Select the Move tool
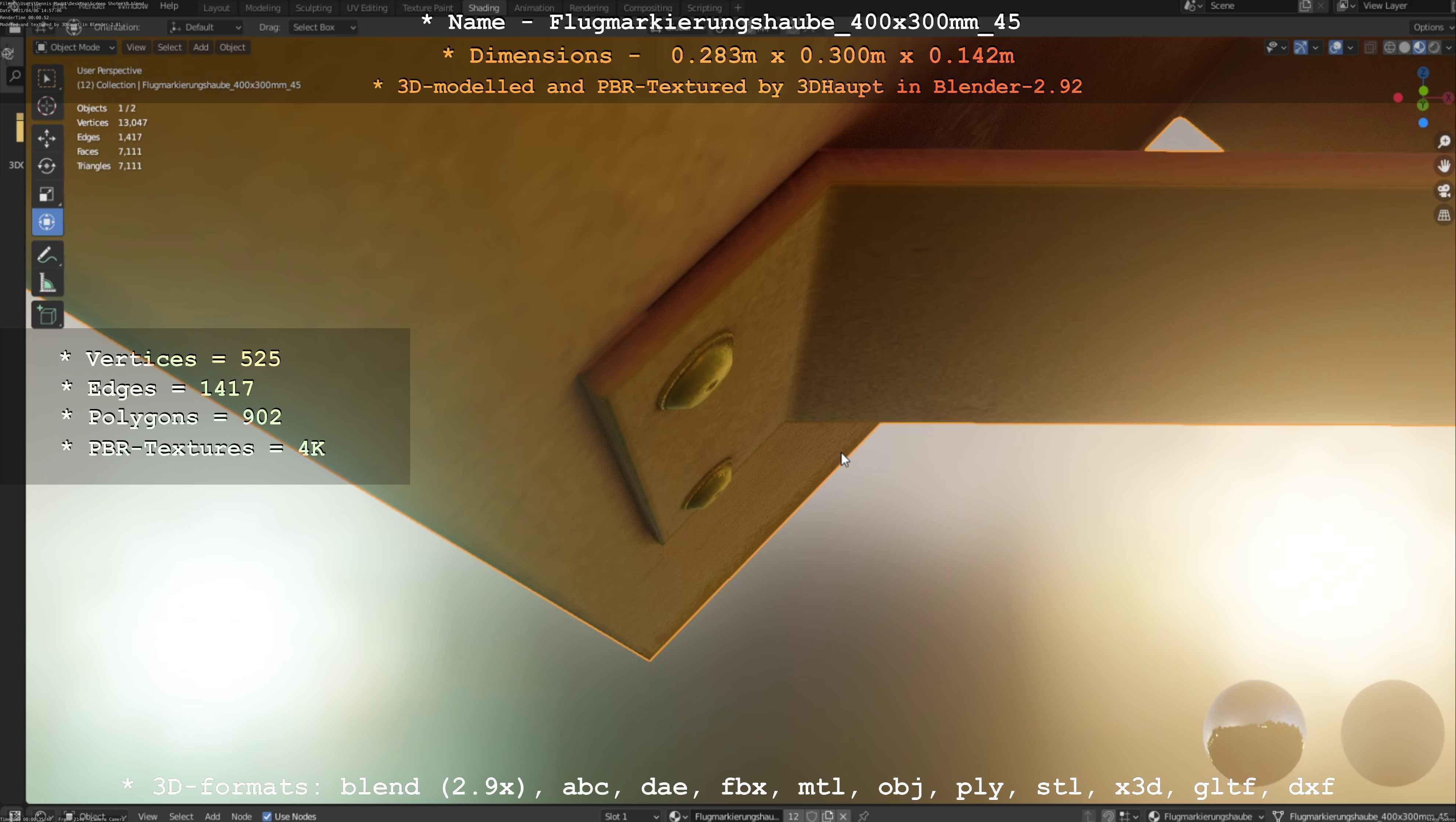Viewport: 1456px width, 822px height. coord(47,138)
